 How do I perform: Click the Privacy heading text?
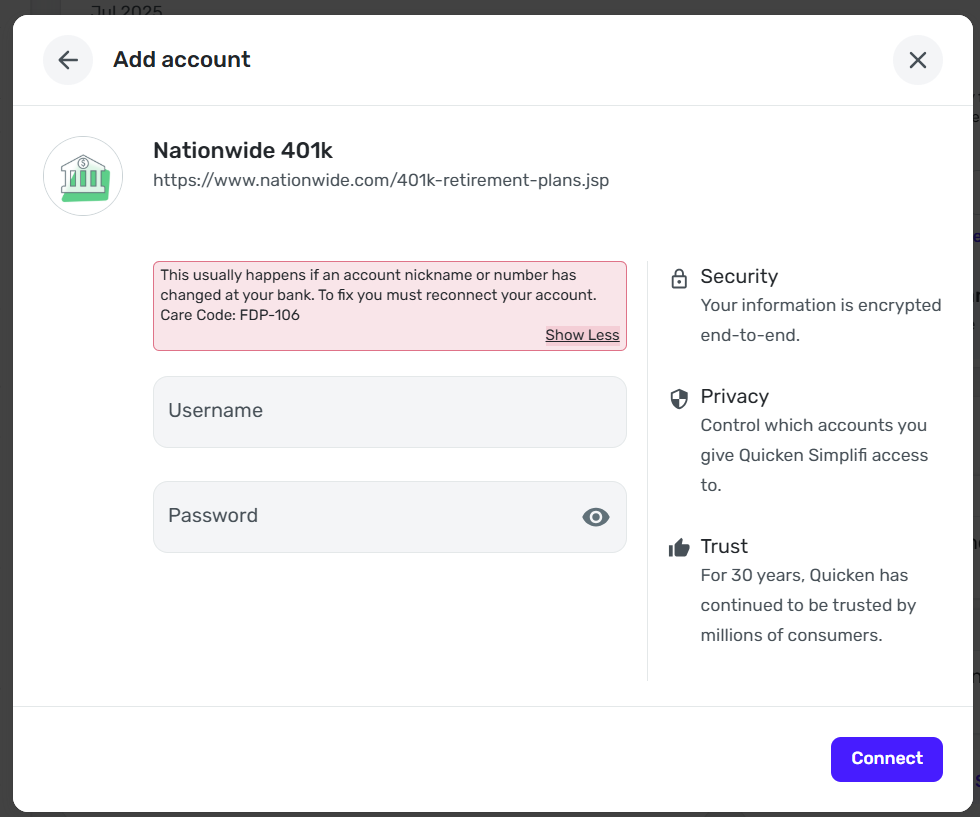[x=734, y=396]
